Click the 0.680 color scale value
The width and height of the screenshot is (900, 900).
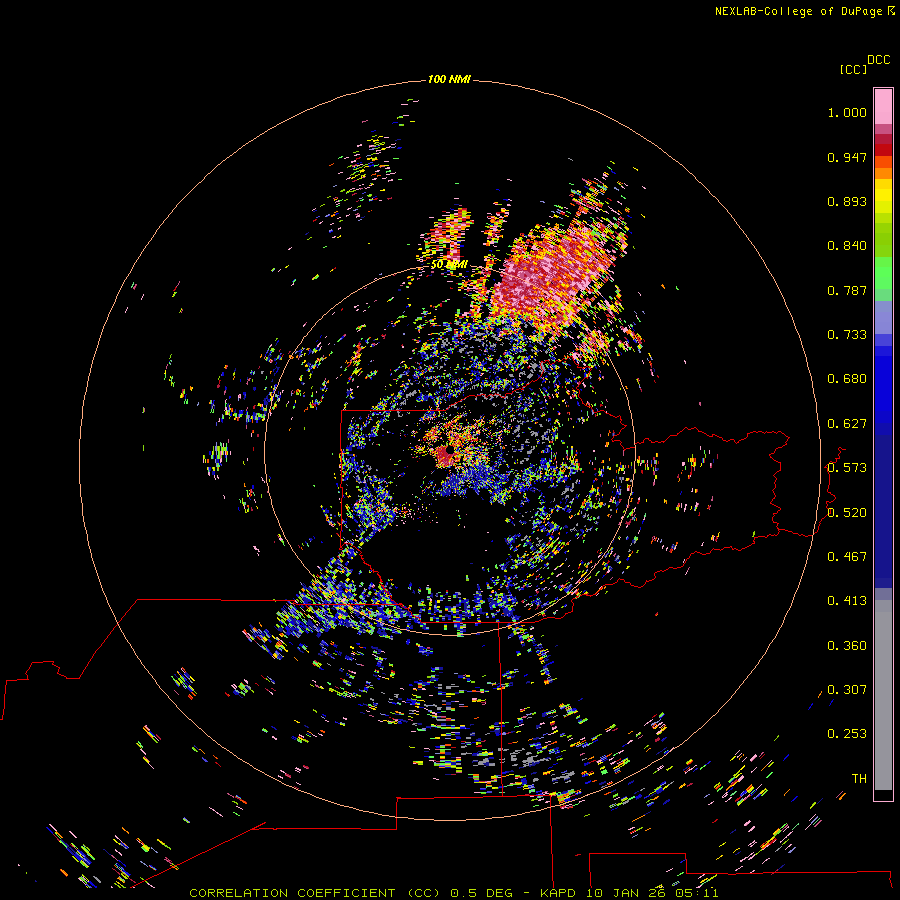pyautogui.click(x=847, y=379)
